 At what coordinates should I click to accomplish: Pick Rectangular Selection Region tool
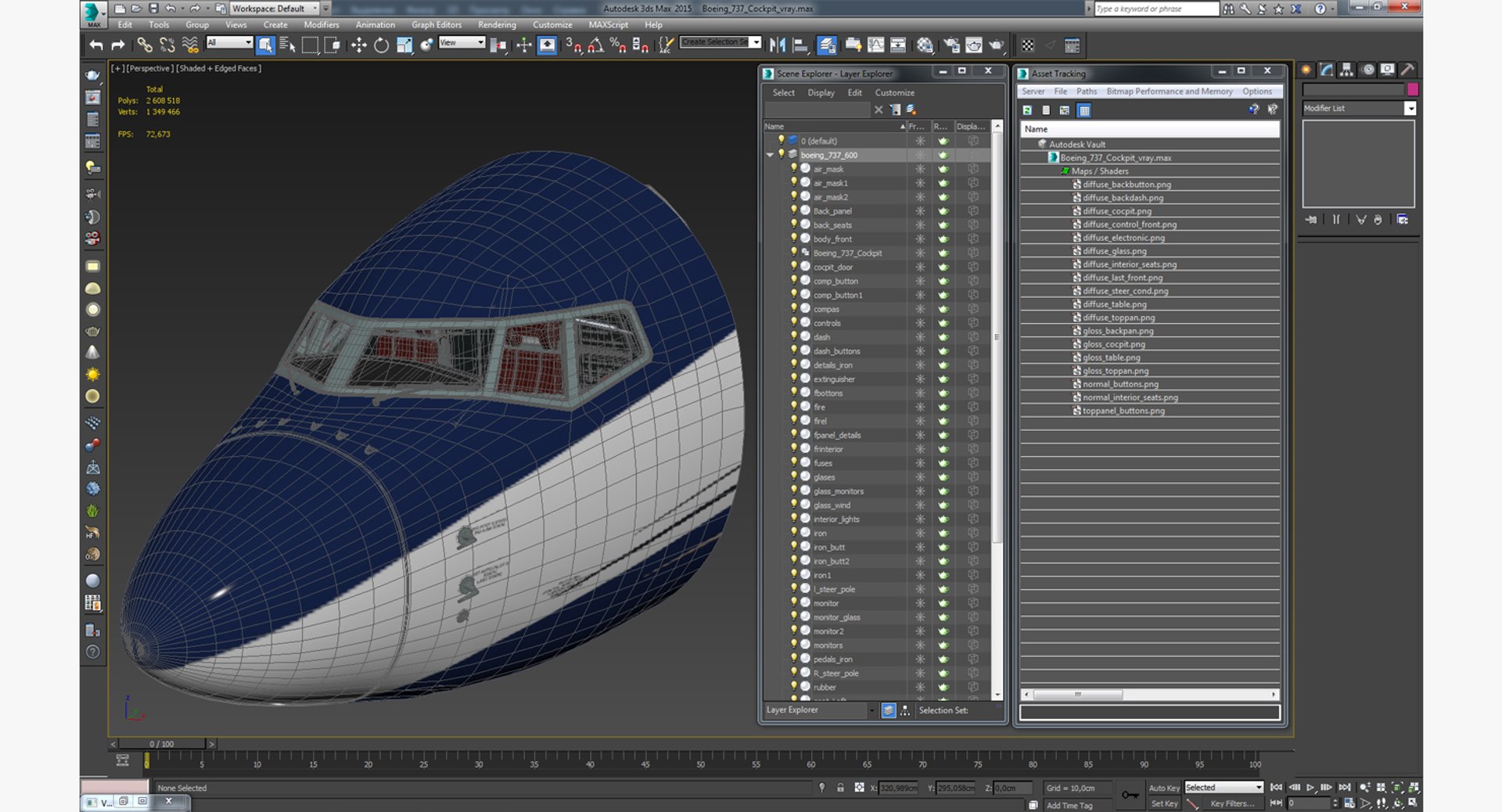pyautogui.click(x=310, y=45)
